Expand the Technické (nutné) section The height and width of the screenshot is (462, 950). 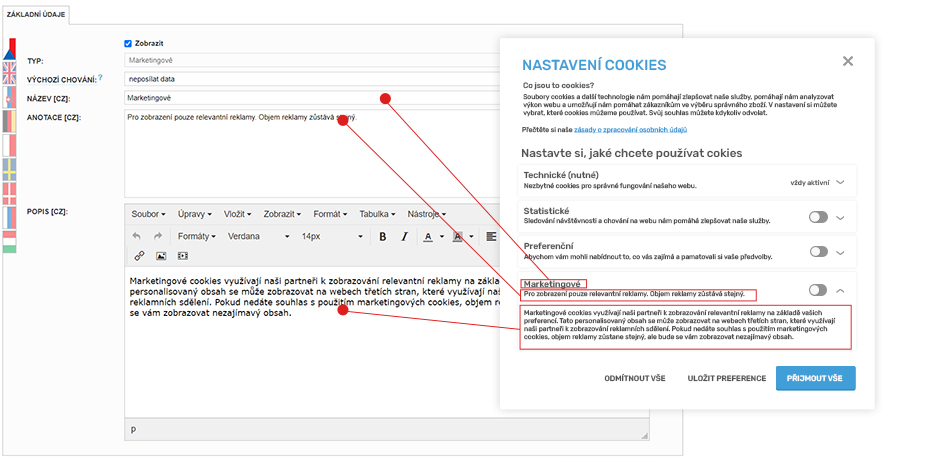(x=840, y=182)
